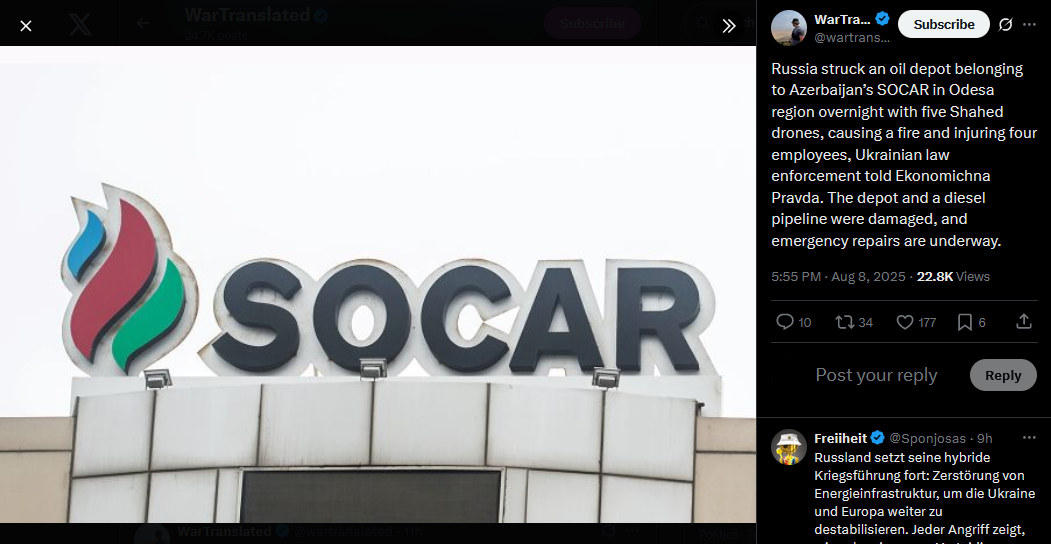The width and height of the screenshot is (1051, 544).
Task: Collapse side panel using double chevron icon
Action: (x=729, y=26)
